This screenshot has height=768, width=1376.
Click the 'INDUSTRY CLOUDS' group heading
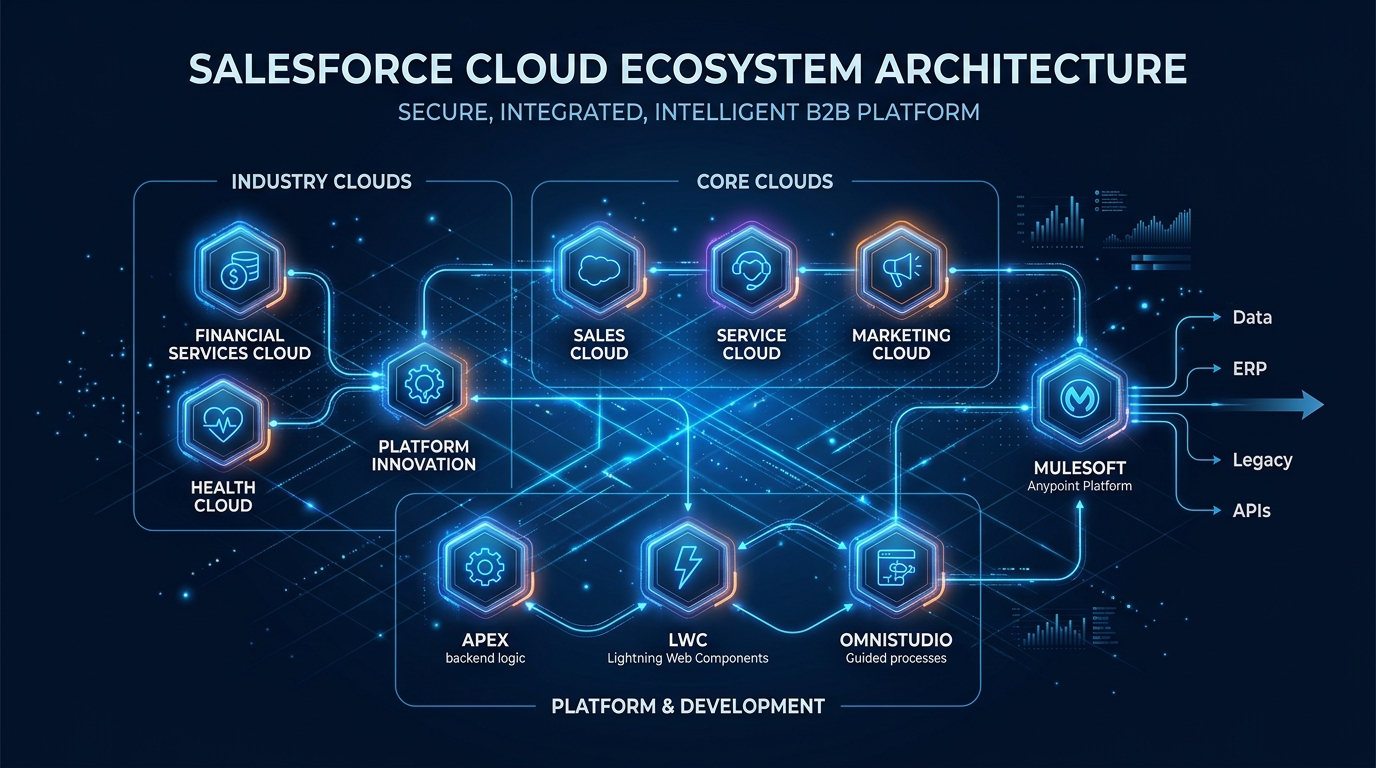point(321,181)
